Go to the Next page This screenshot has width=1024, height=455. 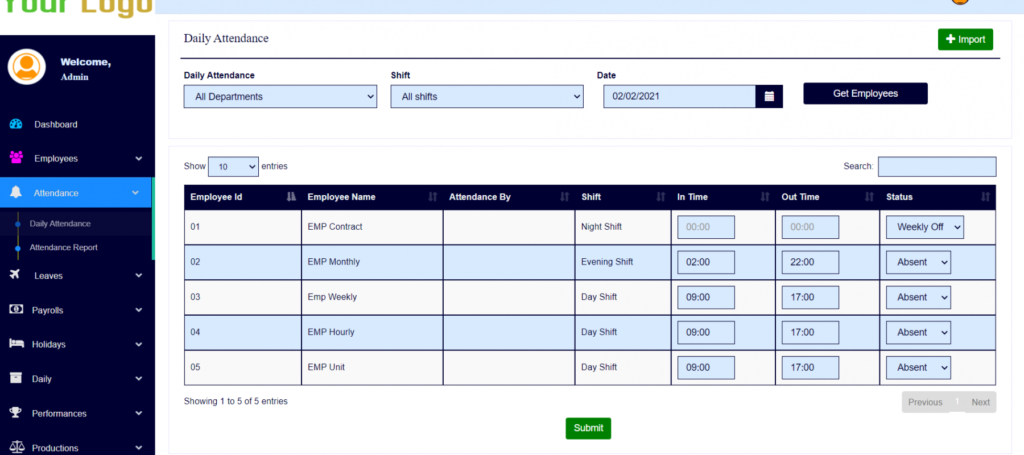[980, 402]
